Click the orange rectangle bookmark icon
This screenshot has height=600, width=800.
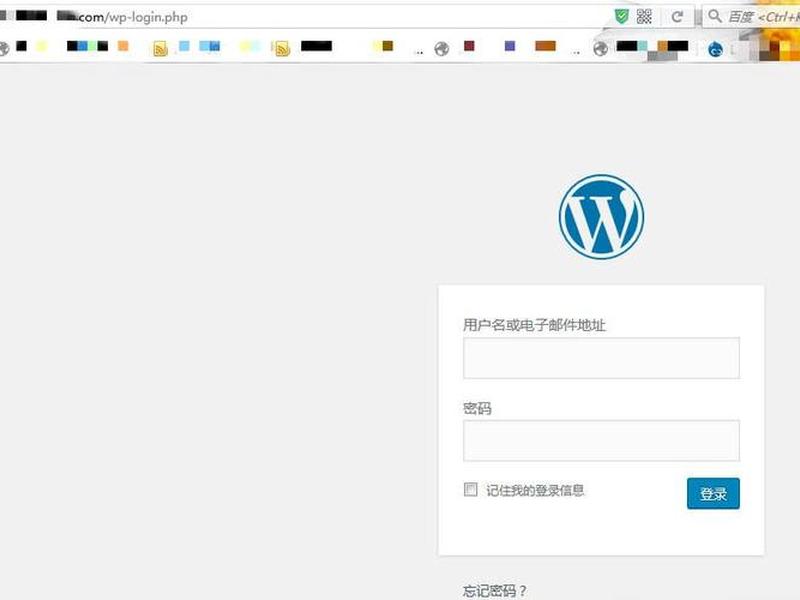point(545,46)
